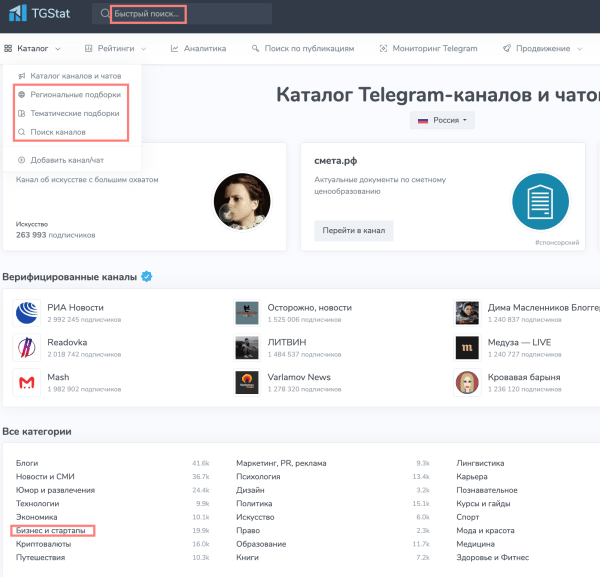The image size is (600, 577).
Task: Expand the Россия country dropdown
Action: point(445,120)
